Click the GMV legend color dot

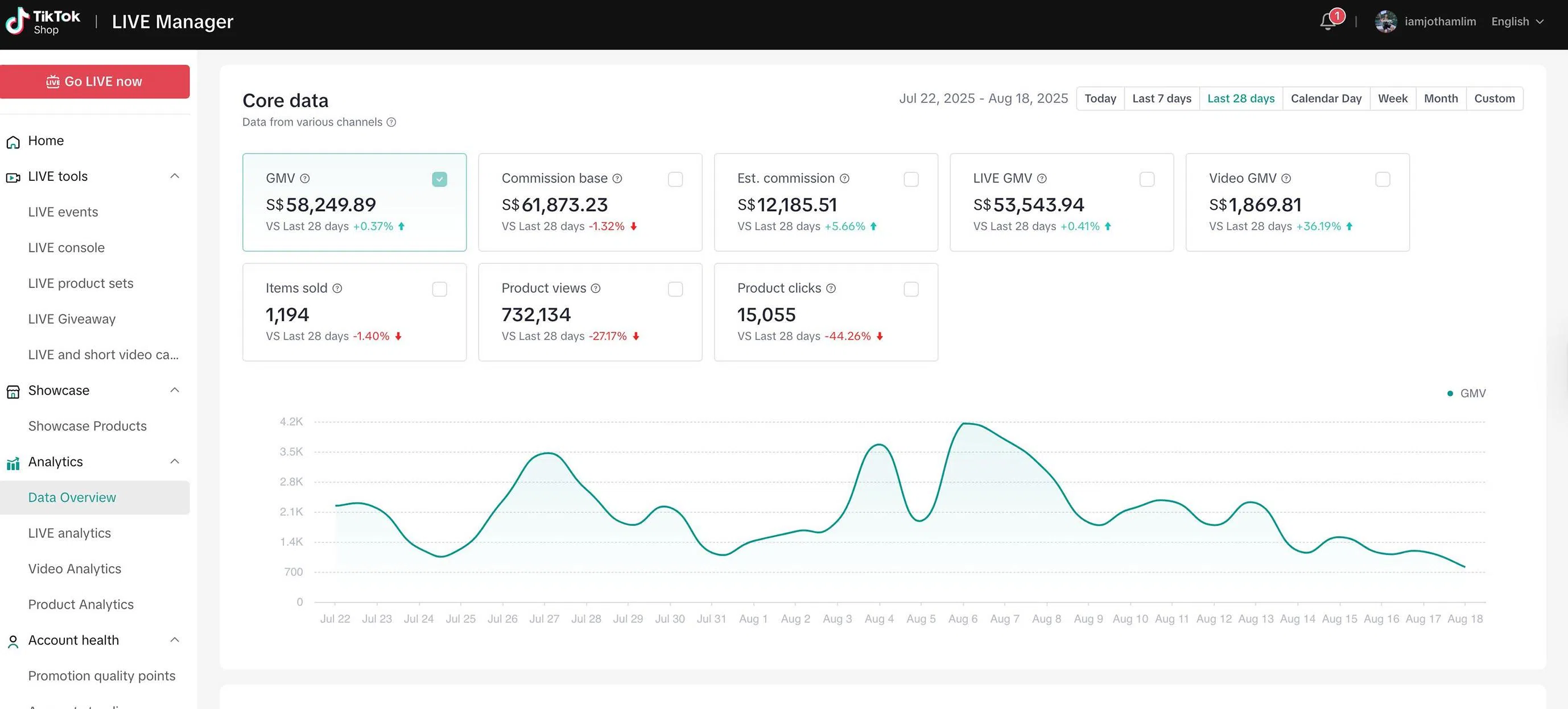[x=1450, y=393]
